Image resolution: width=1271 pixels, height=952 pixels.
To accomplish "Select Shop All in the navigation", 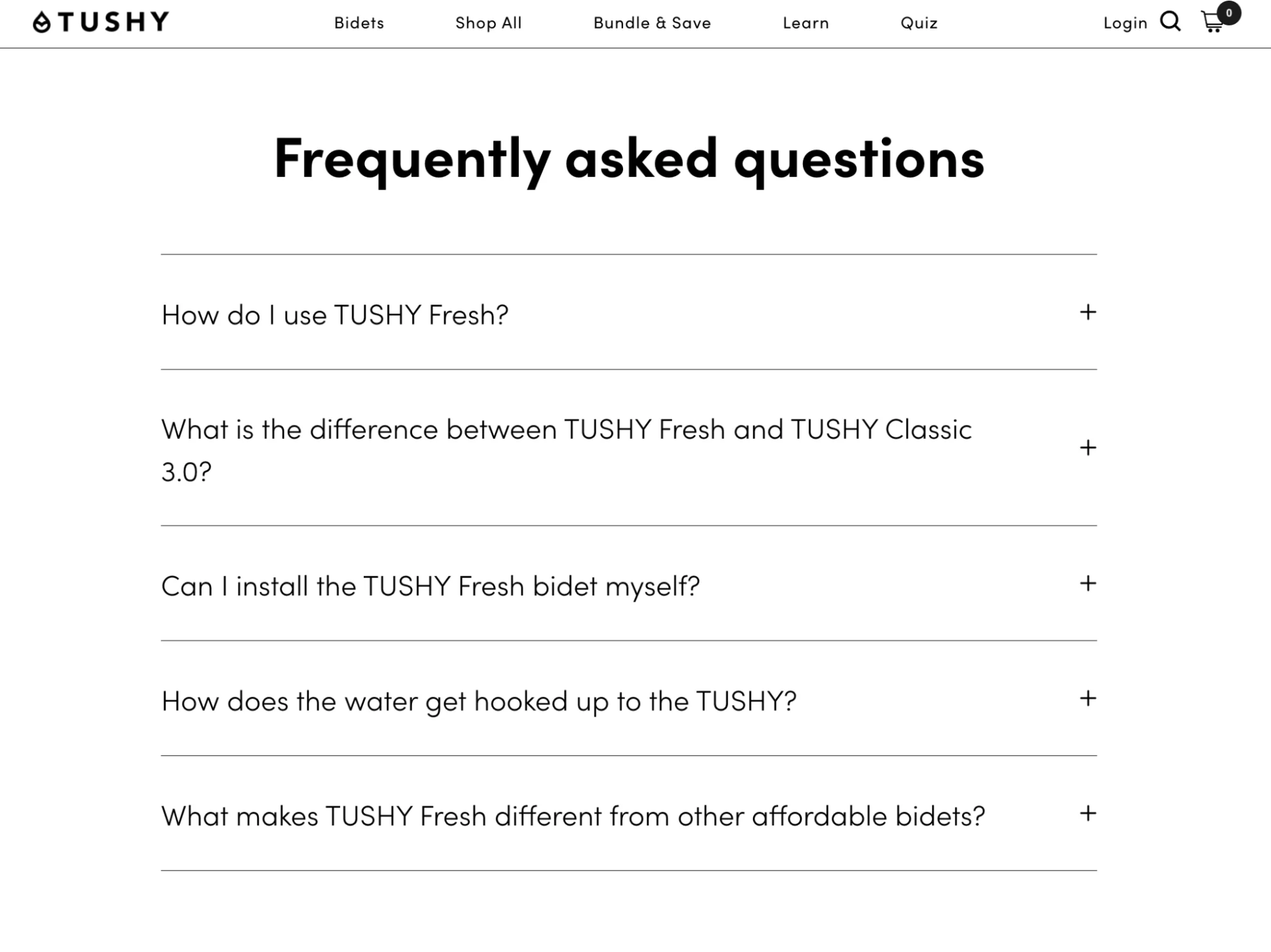I will pyautogui.click(x=488, y=23).
